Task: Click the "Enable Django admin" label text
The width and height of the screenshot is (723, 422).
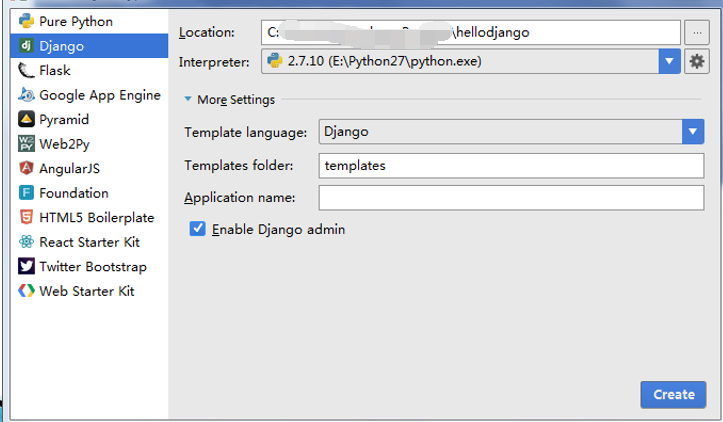Action: tap(279, 230)
